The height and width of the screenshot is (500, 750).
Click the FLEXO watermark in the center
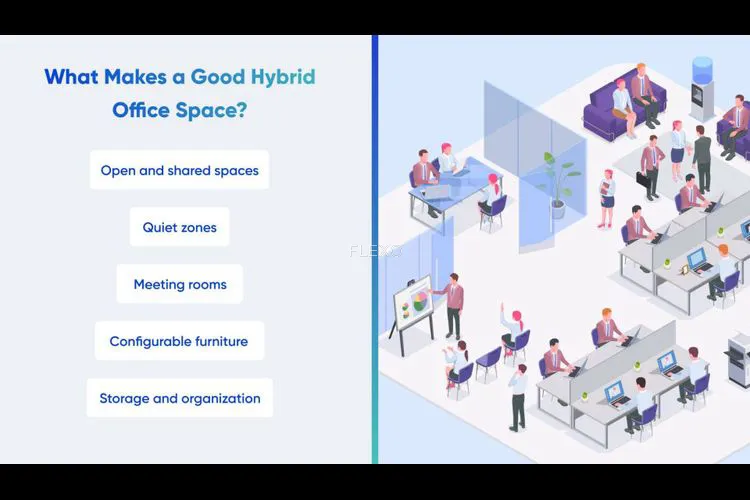point(375,251)
